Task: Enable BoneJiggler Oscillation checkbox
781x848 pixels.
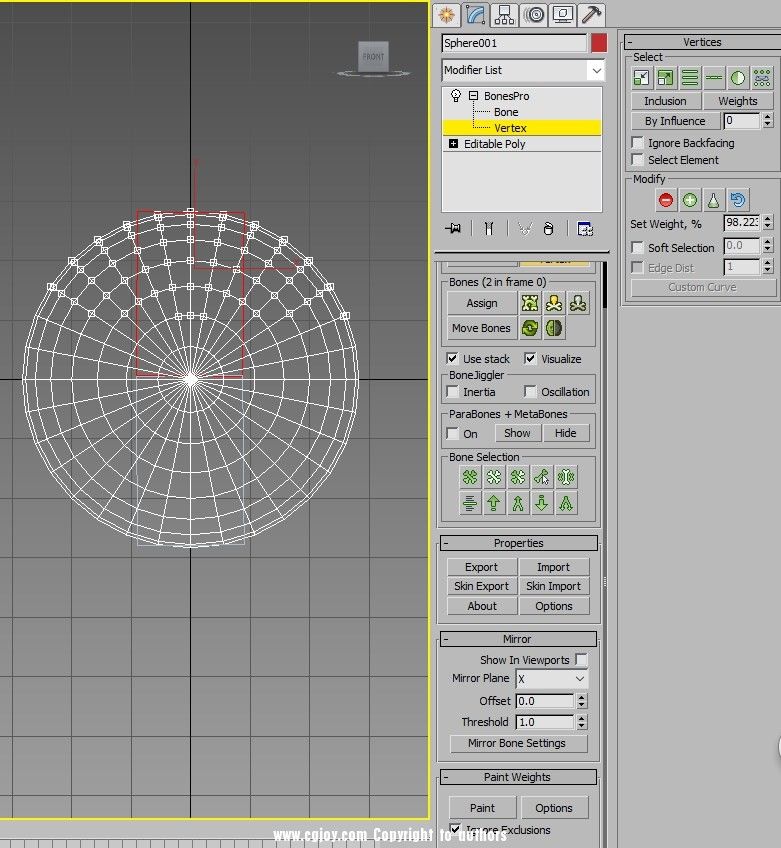Action: coord(530,392)
